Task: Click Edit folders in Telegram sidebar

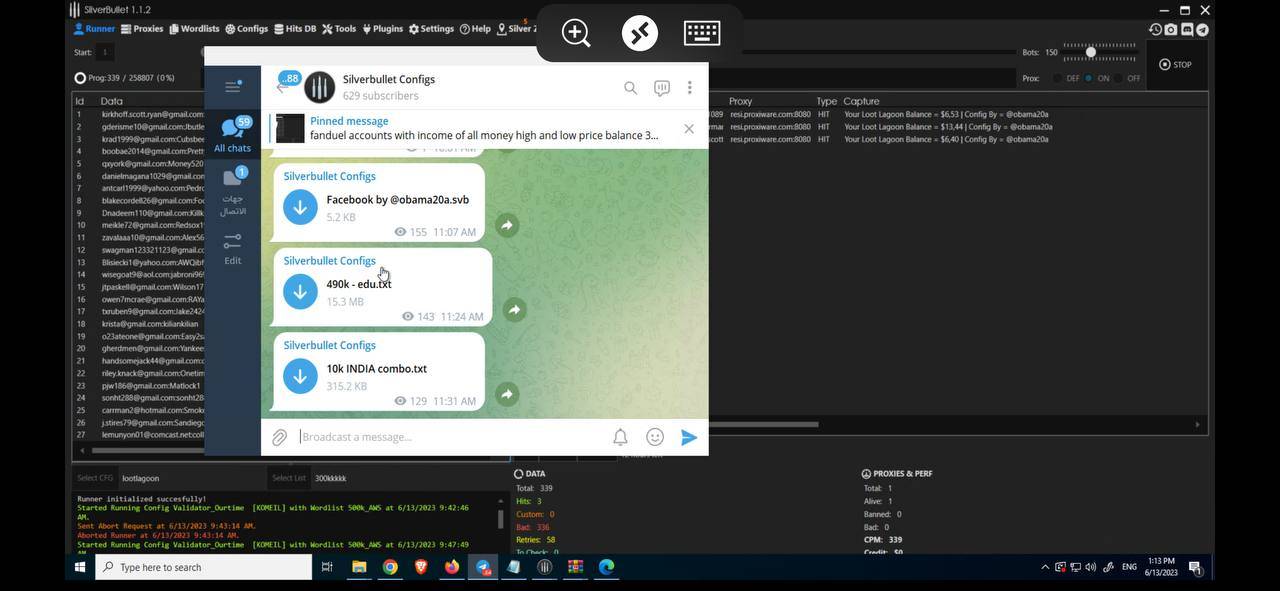Action: tap(232, 248)
